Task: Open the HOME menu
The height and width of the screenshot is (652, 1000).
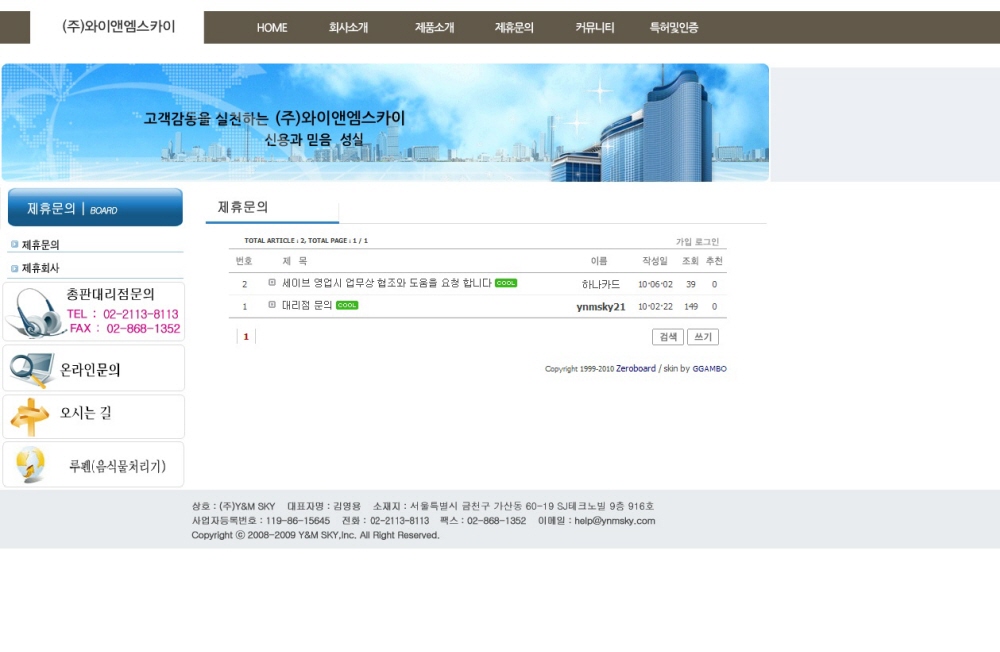Action: 272,28
